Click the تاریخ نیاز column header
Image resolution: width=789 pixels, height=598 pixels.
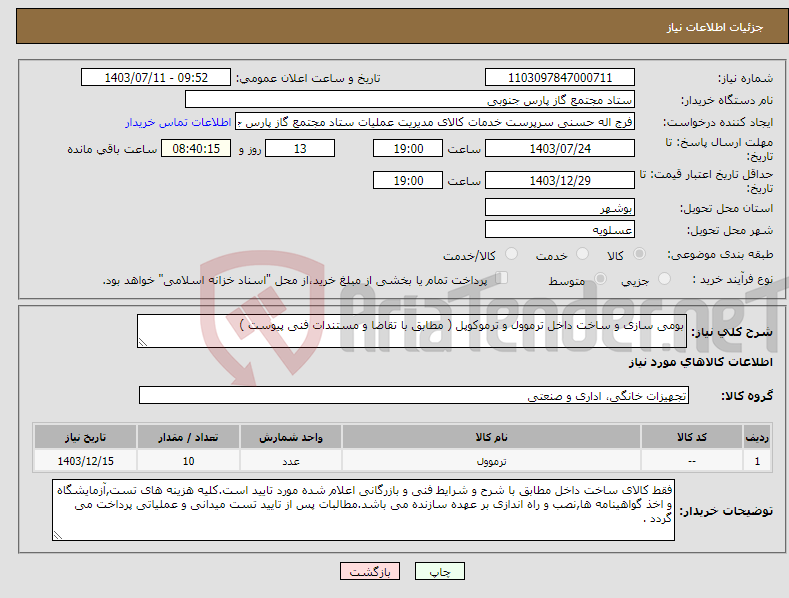[86, 437]
